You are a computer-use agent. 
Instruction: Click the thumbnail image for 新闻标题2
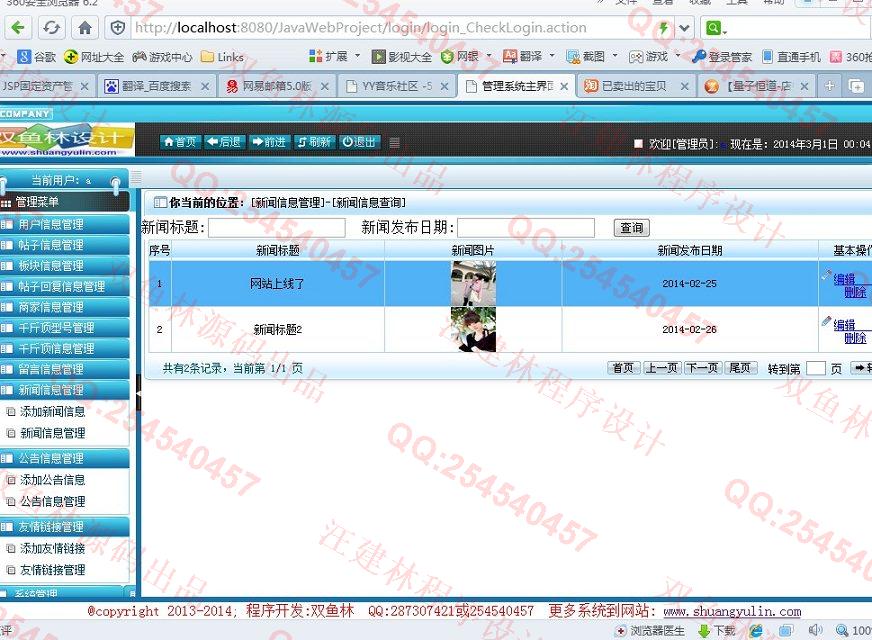pos(473,330)
